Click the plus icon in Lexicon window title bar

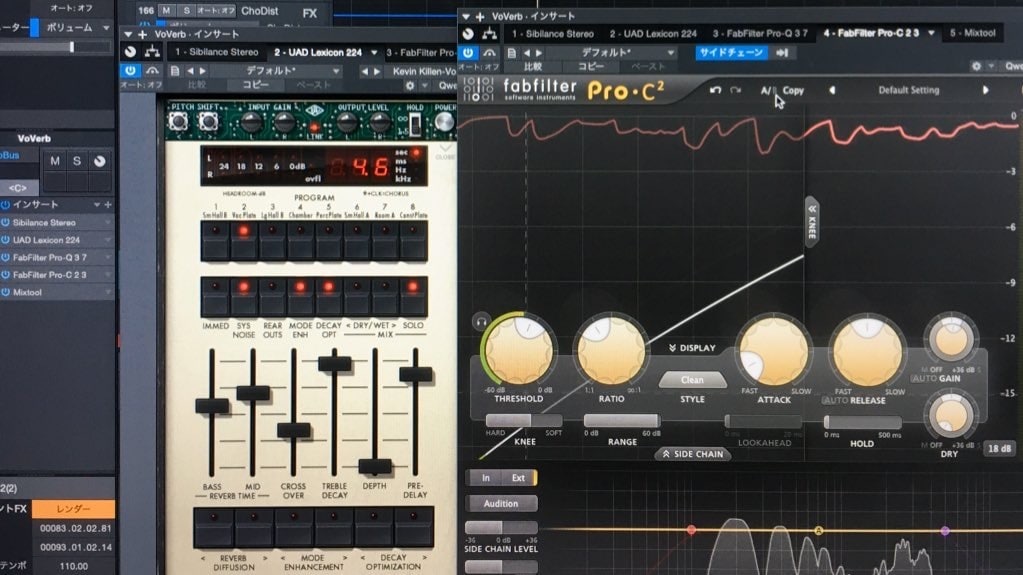coord(142,34)
